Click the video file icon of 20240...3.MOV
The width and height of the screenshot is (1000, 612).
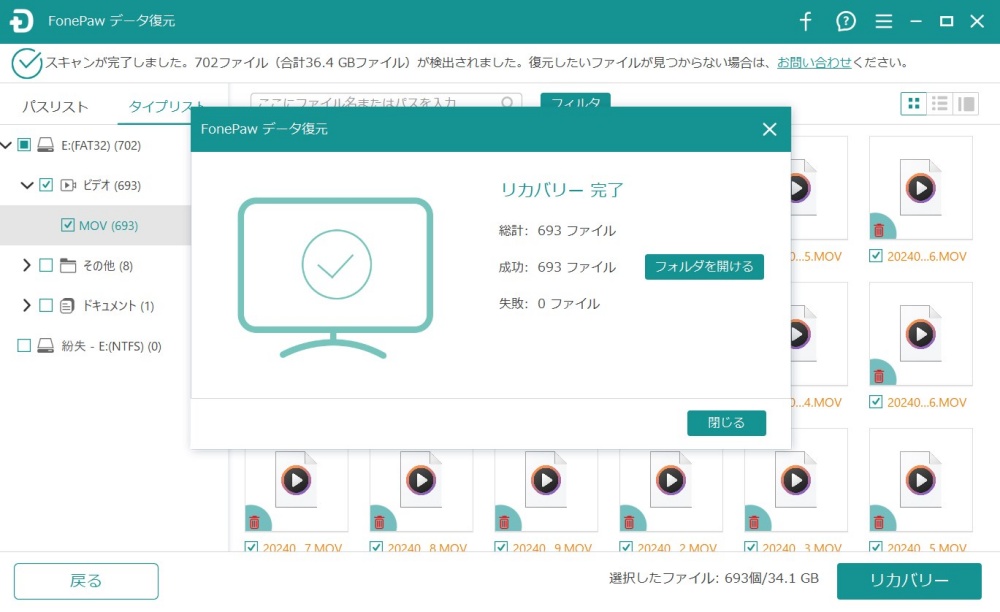[795, 479]
